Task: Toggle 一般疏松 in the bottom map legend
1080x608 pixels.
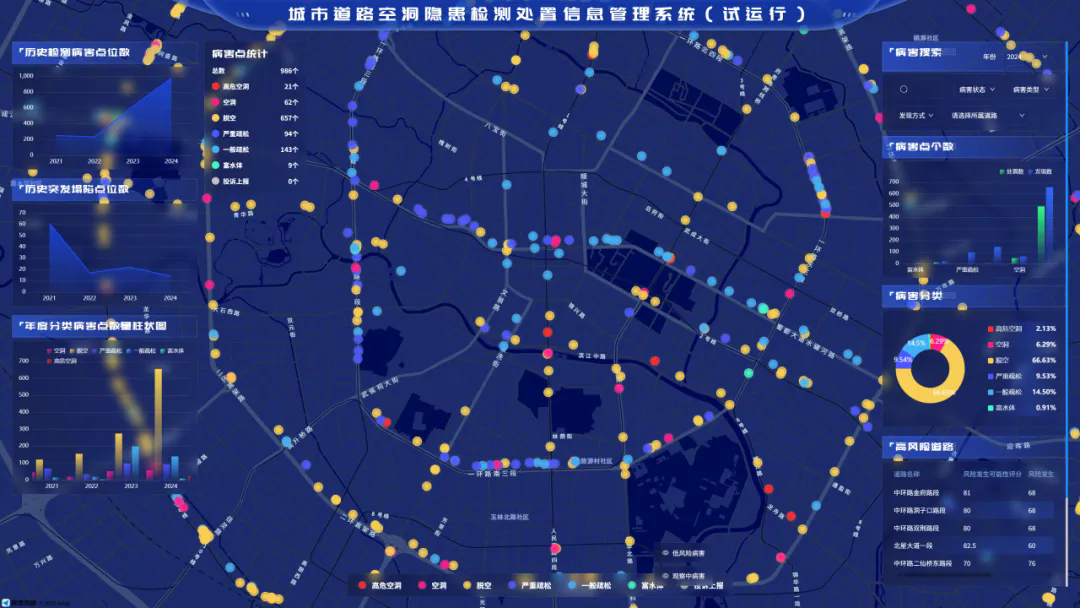Action: point(590,585)
